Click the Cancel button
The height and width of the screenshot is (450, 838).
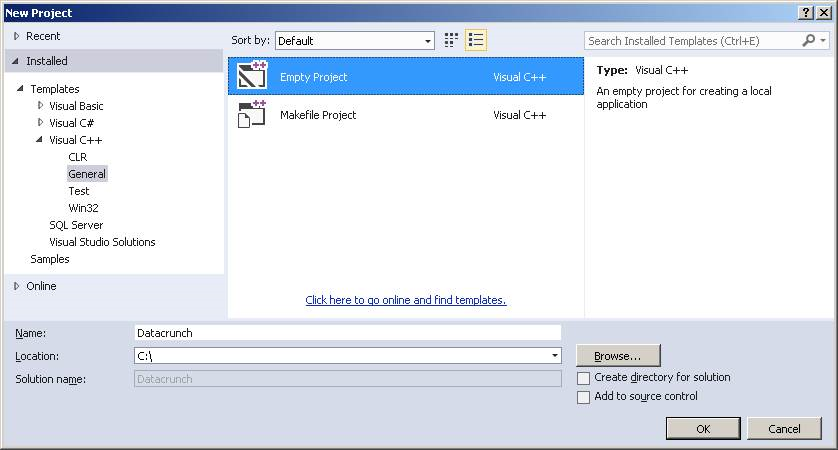784,429
